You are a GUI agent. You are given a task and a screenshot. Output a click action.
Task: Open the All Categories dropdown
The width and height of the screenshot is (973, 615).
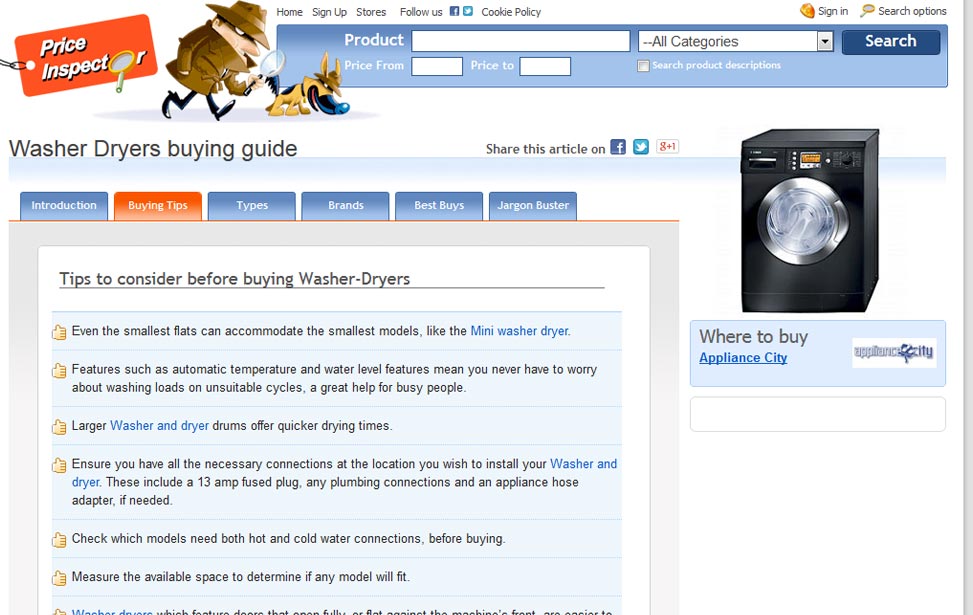pos(735,42)
